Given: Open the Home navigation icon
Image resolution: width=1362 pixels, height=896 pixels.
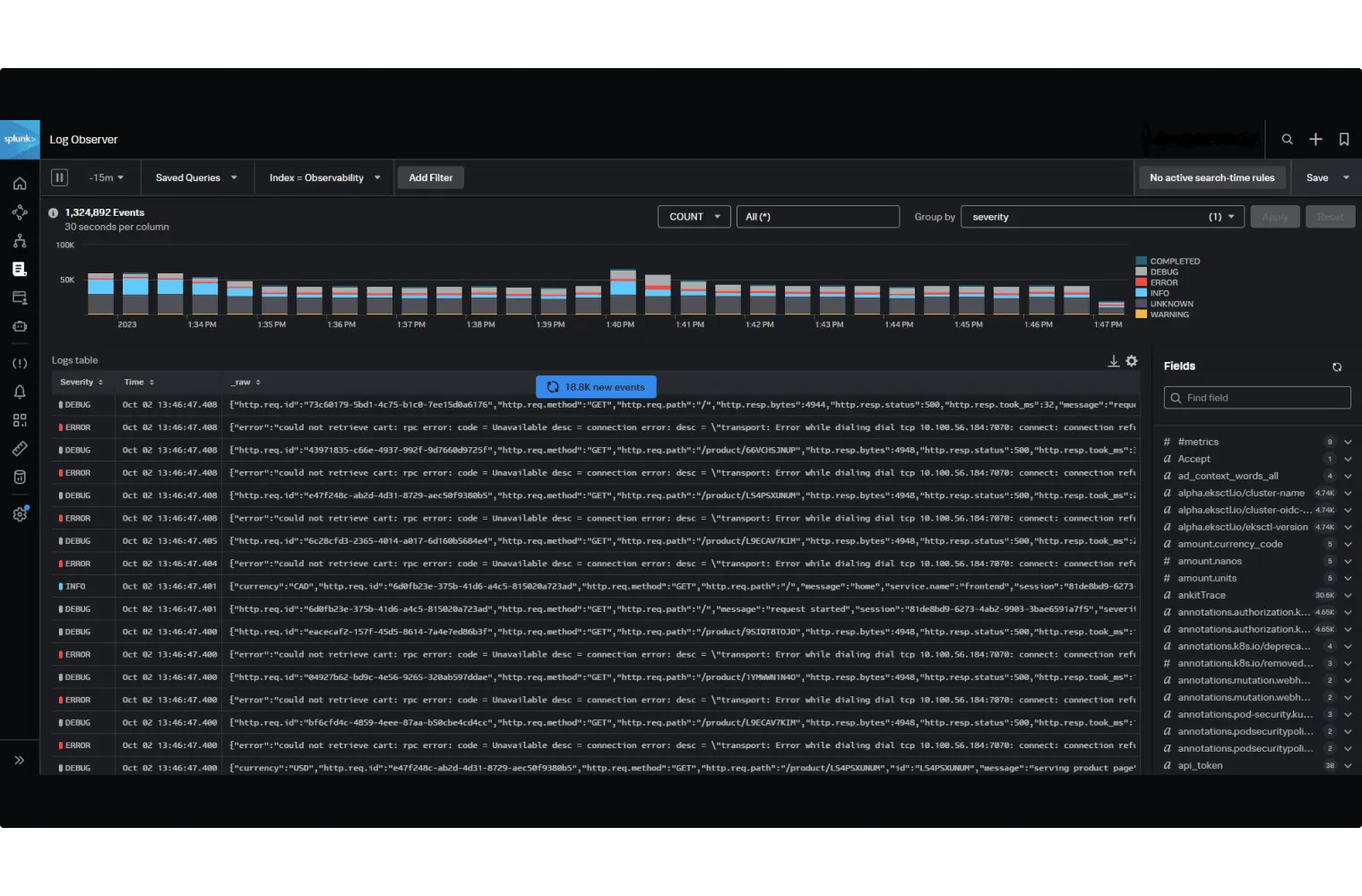Looking at the screenshot, I should click(x=20, y=183).
